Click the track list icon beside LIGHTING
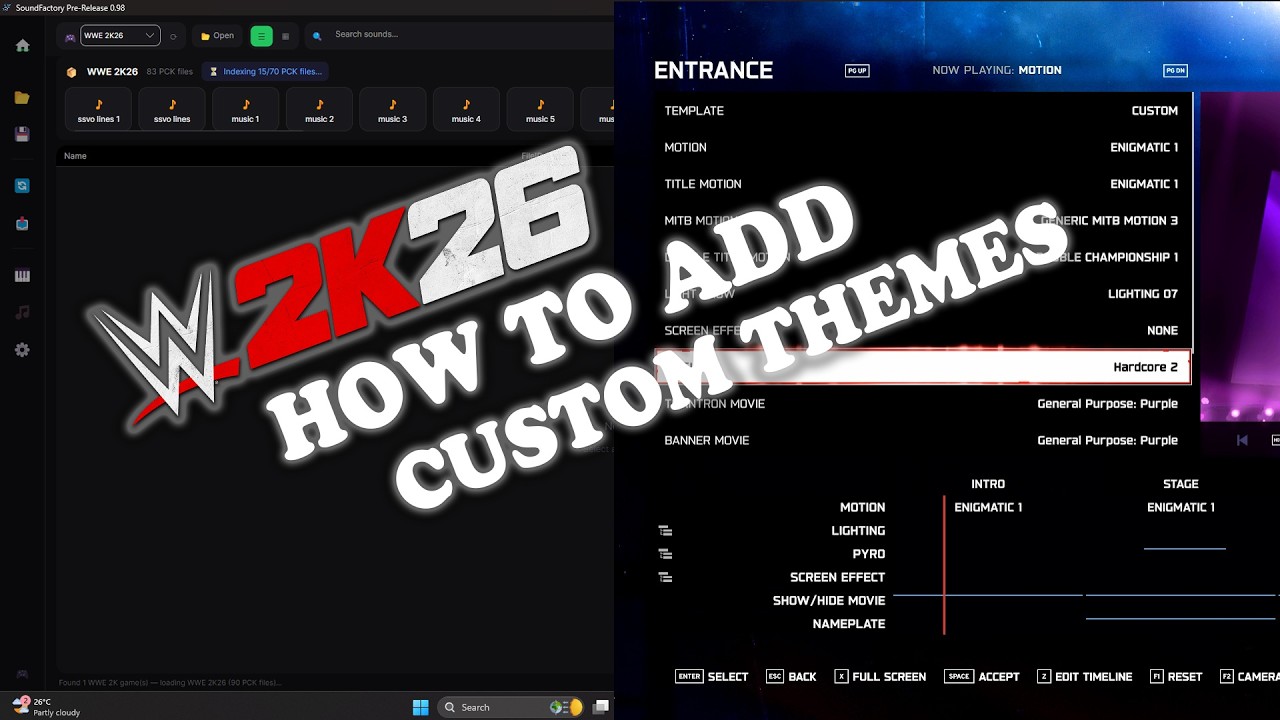Image resolution: width=1280 pixels, height=720 pixels. [665, 531]
